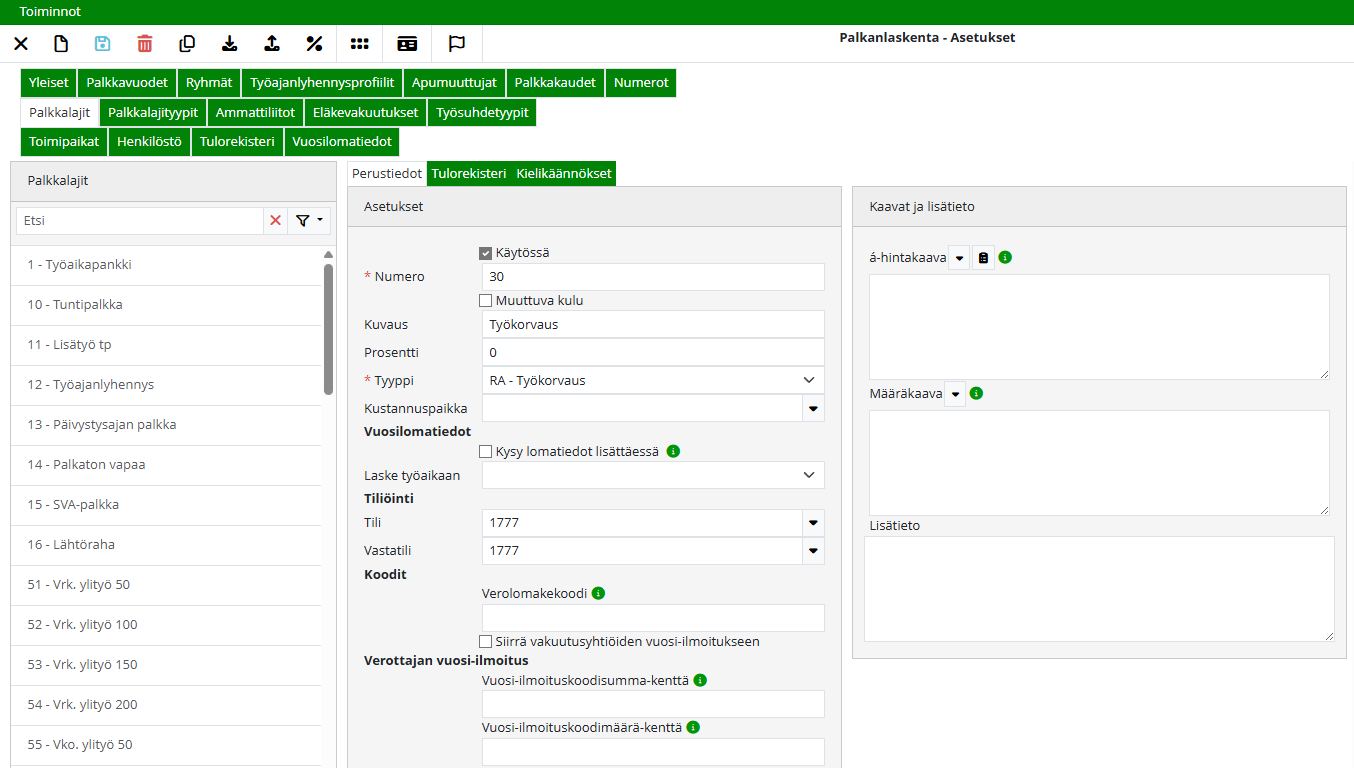This screenshot has height=768, width=1354.
Task: Click the percent sign icon
Action: tap(314, 44)
